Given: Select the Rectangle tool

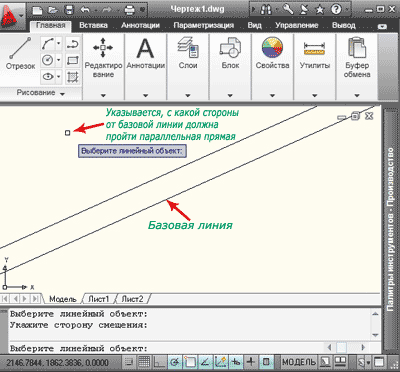Looking at the screenshot, I should [x=72, y=60].
